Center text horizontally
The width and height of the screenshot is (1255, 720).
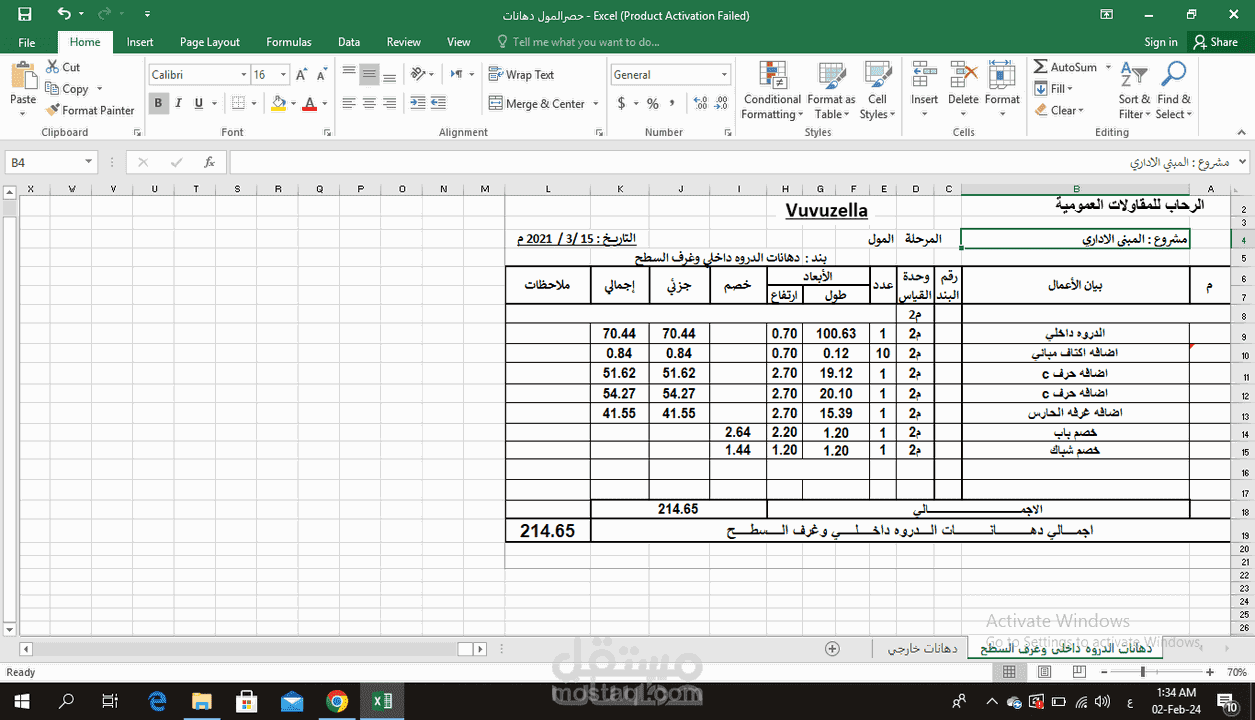coord(369,103)
